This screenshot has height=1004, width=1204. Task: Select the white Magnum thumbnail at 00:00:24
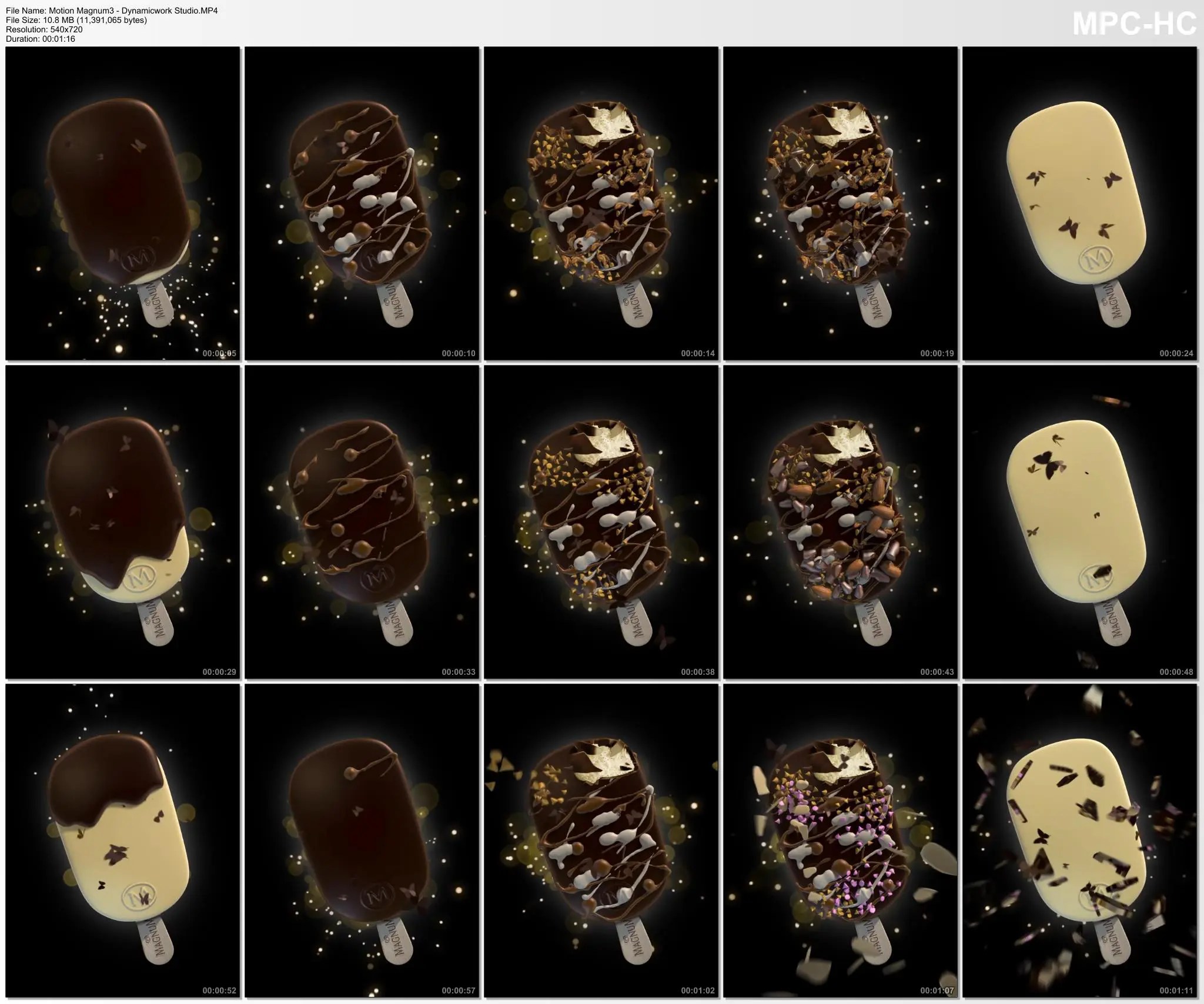coord(1082,206)
